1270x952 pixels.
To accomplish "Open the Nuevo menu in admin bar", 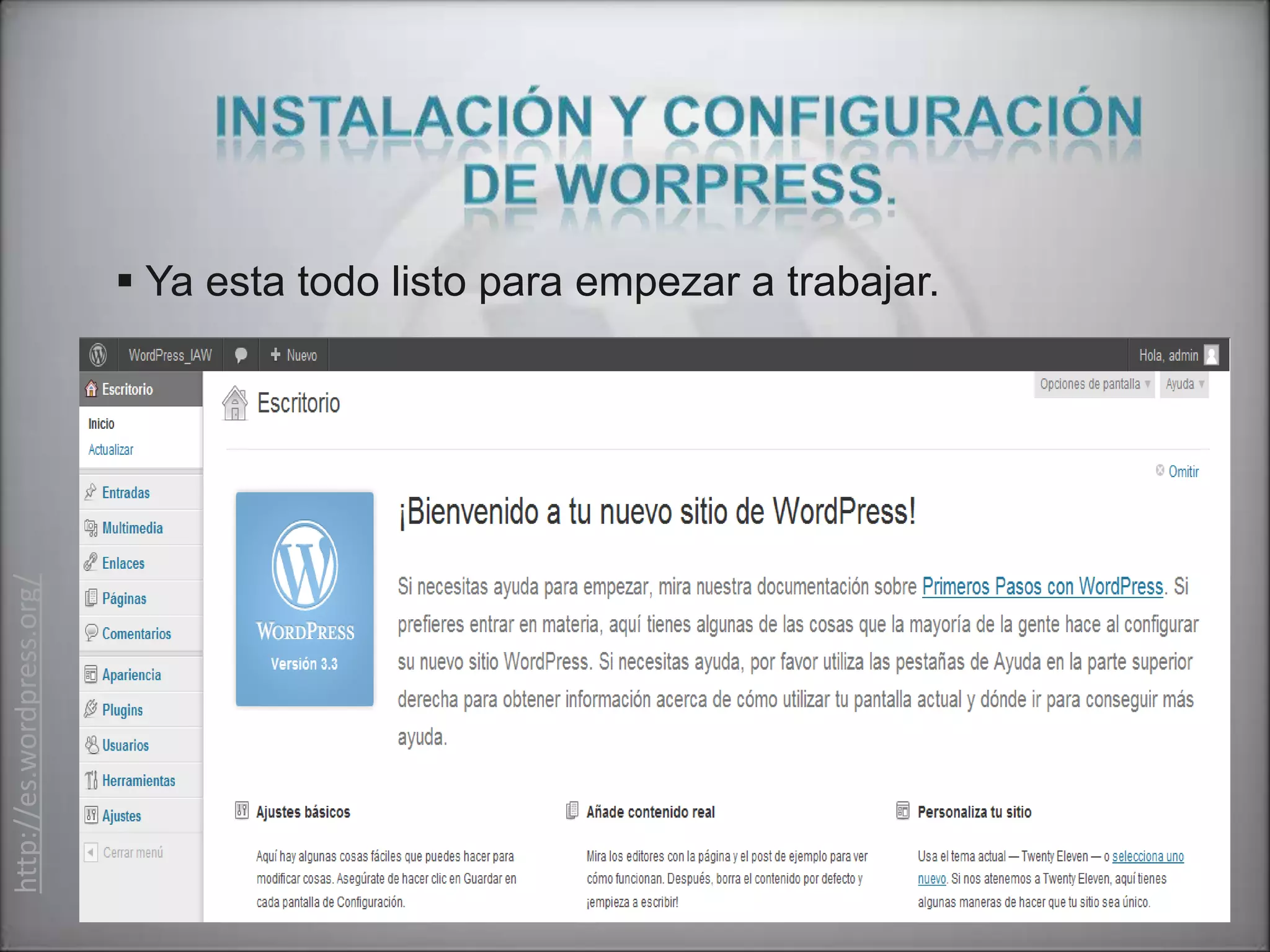I will tap(293, 355).
